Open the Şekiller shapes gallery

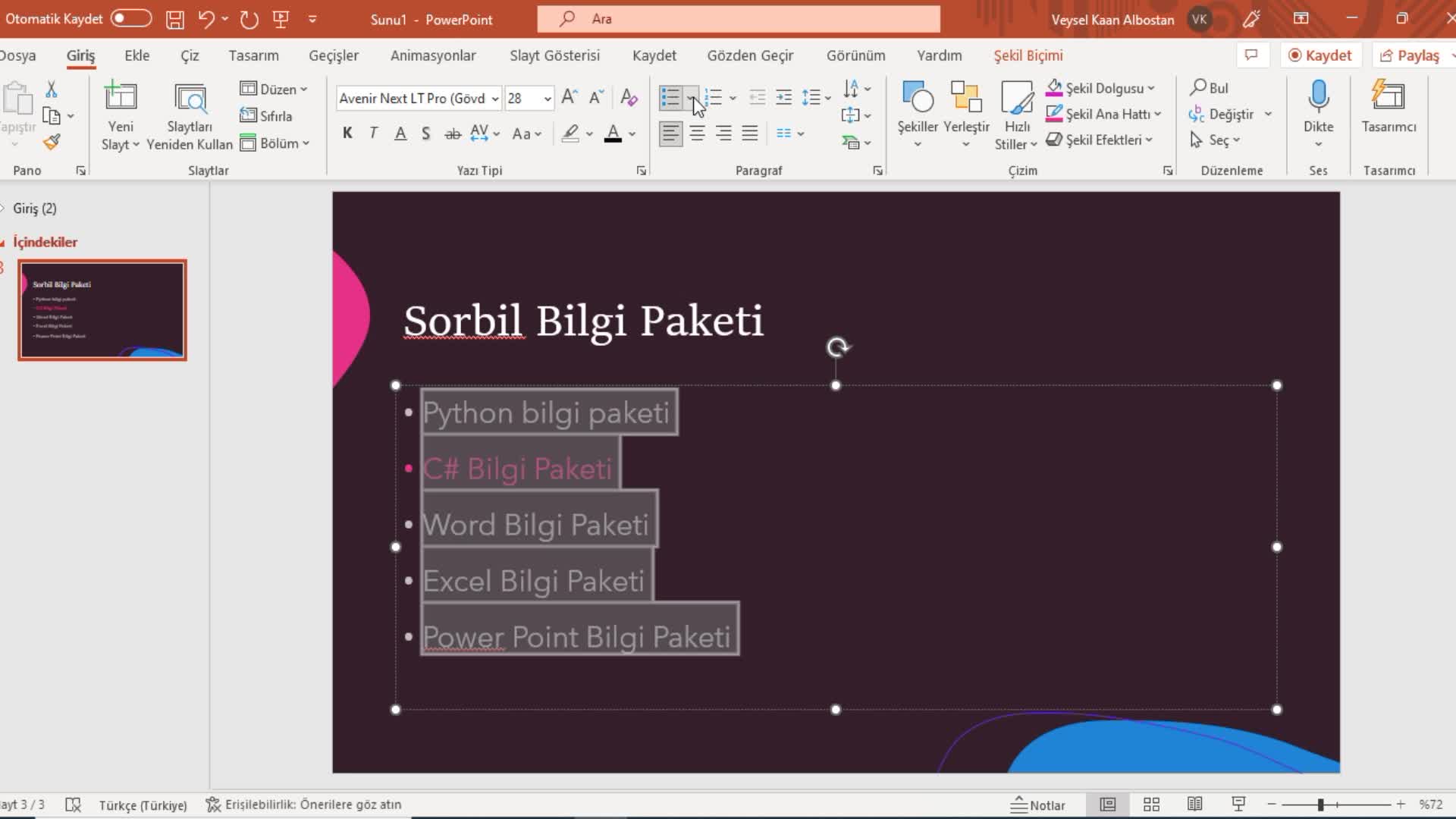(x=918, y=114)
